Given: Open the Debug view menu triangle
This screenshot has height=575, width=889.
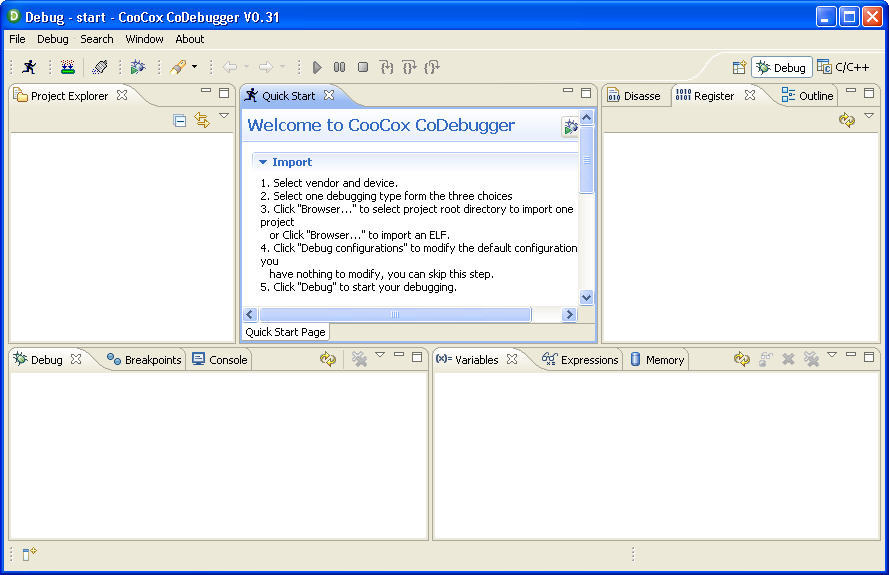Looking at the screenshot, I should [380, 355].
